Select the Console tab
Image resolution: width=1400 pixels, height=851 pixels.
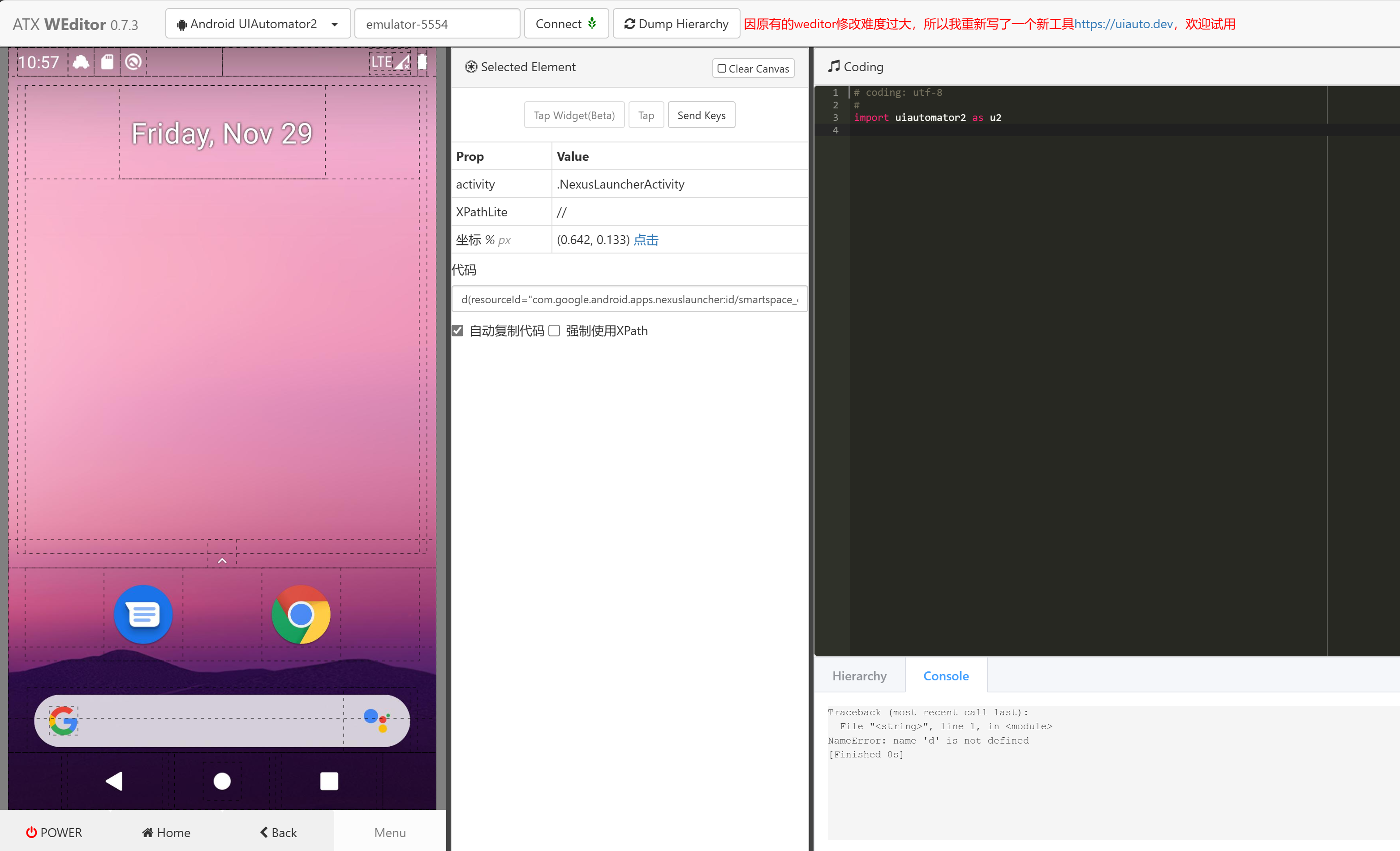coord(945,675)
